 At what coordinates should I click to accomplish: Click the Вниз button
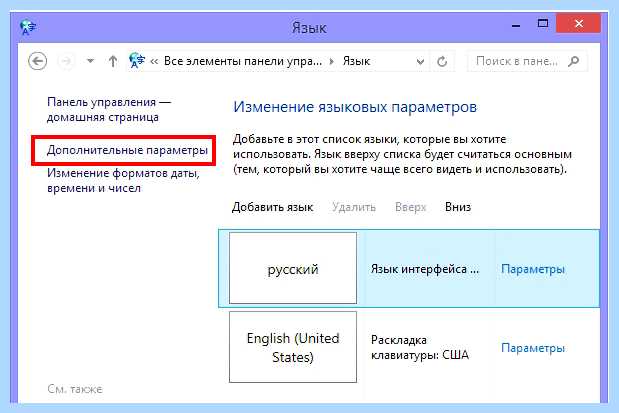tap(458, 207)
